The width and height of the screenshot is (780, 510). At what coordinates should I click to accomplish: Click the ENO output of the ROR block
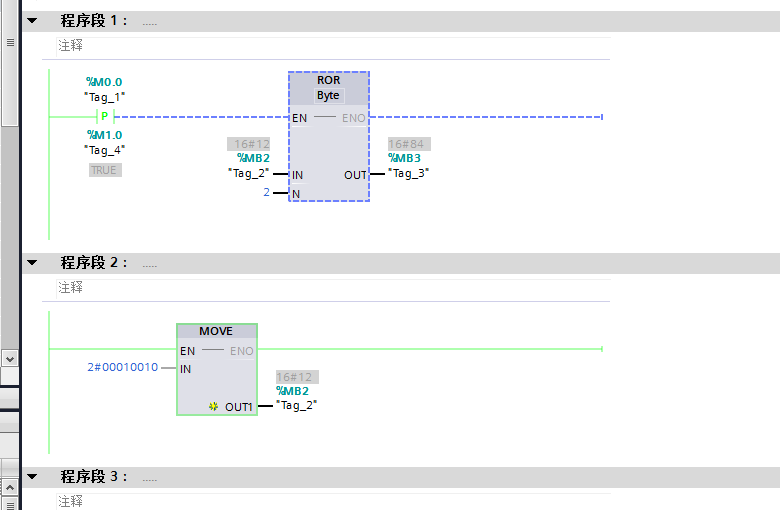tap(354, 118)
